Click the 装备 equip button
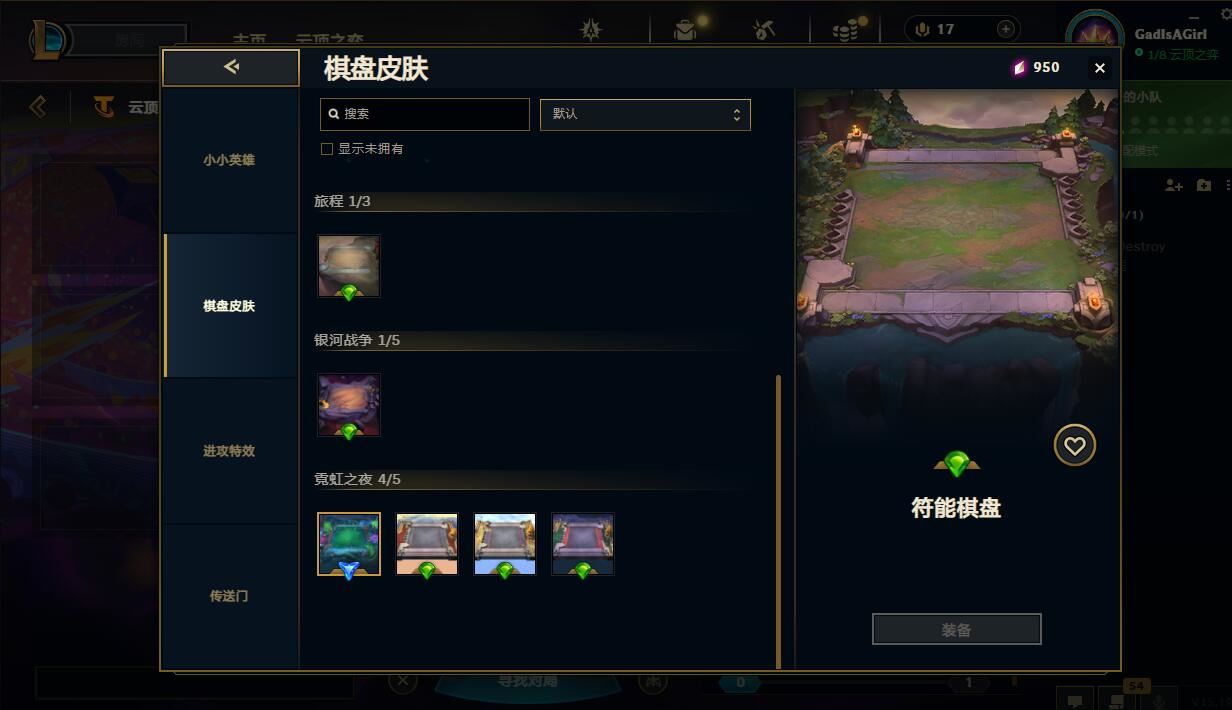This screenshot has height=710, width=1232. click(x=956, y=630)
